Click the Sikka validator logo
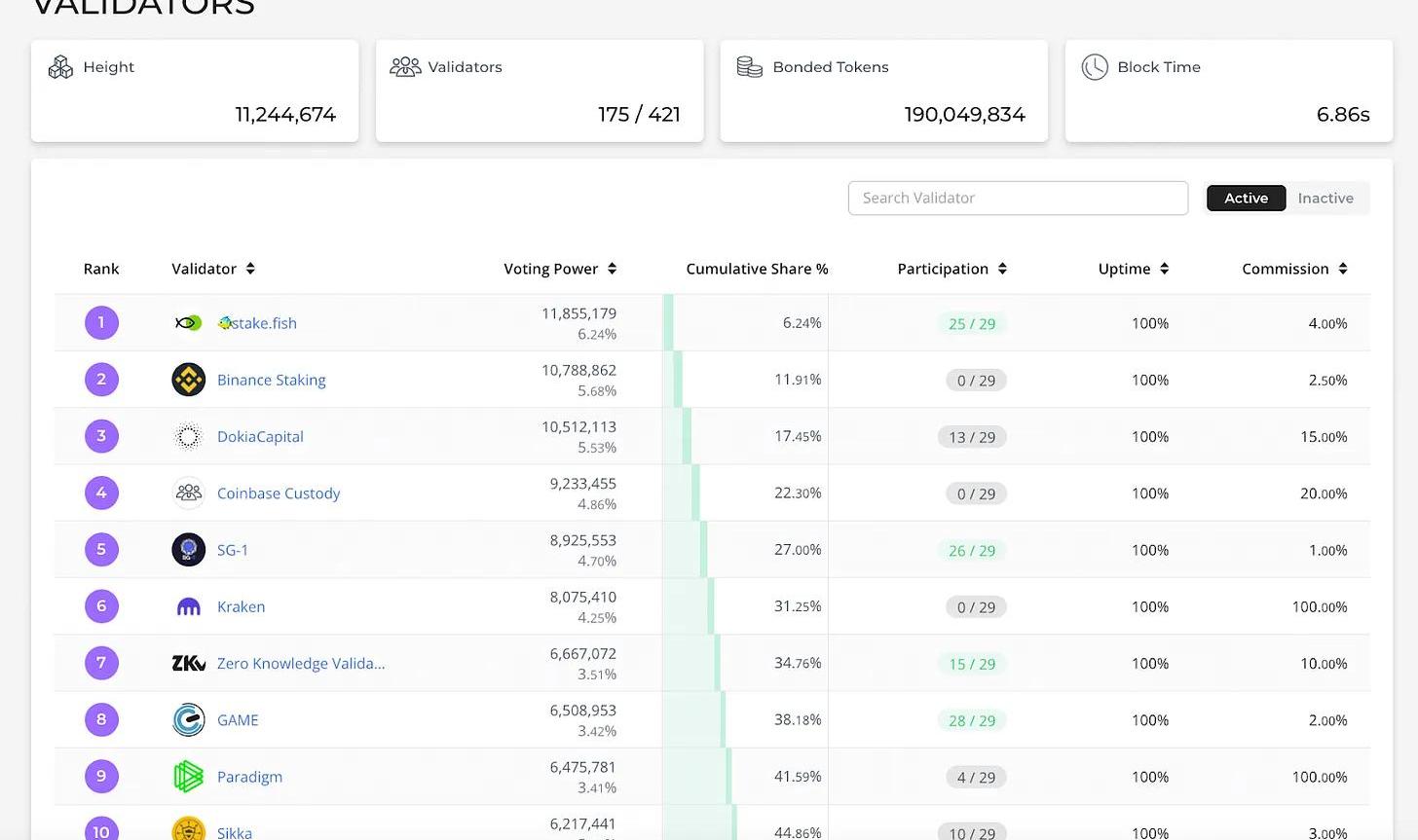The height and width of the screenshot is (840, 1418). click(x=188, y=828)
